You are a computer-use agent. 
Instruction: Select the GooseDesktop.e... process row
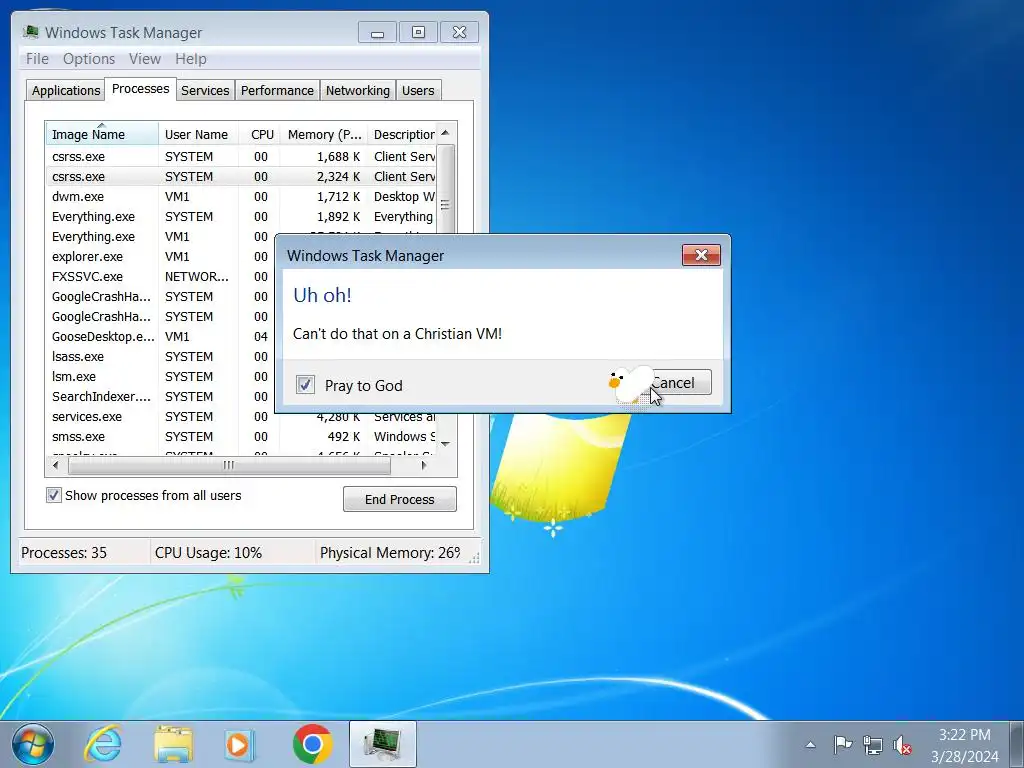point(160,336)
